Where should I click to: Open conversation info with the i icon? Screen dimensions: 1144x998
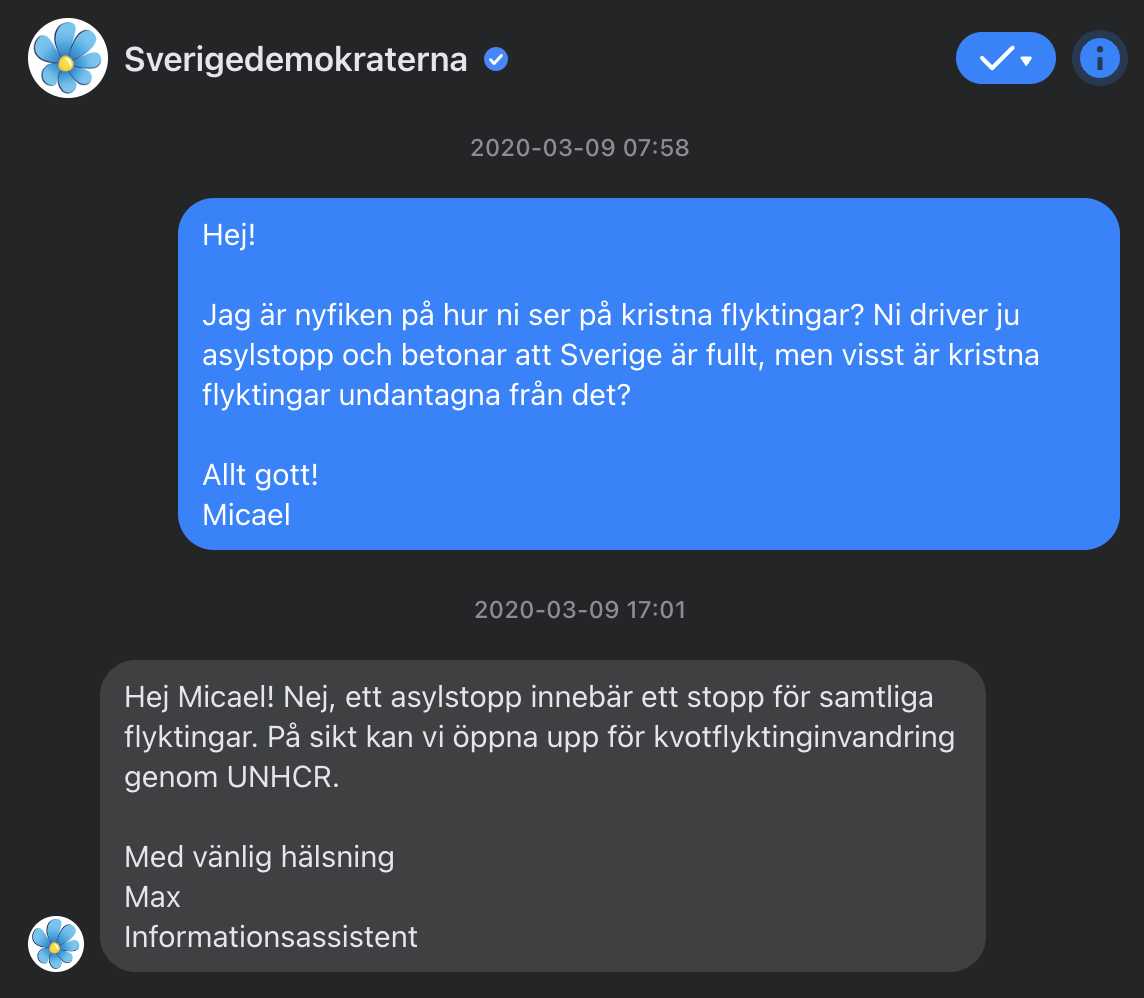click(1099, 59)
